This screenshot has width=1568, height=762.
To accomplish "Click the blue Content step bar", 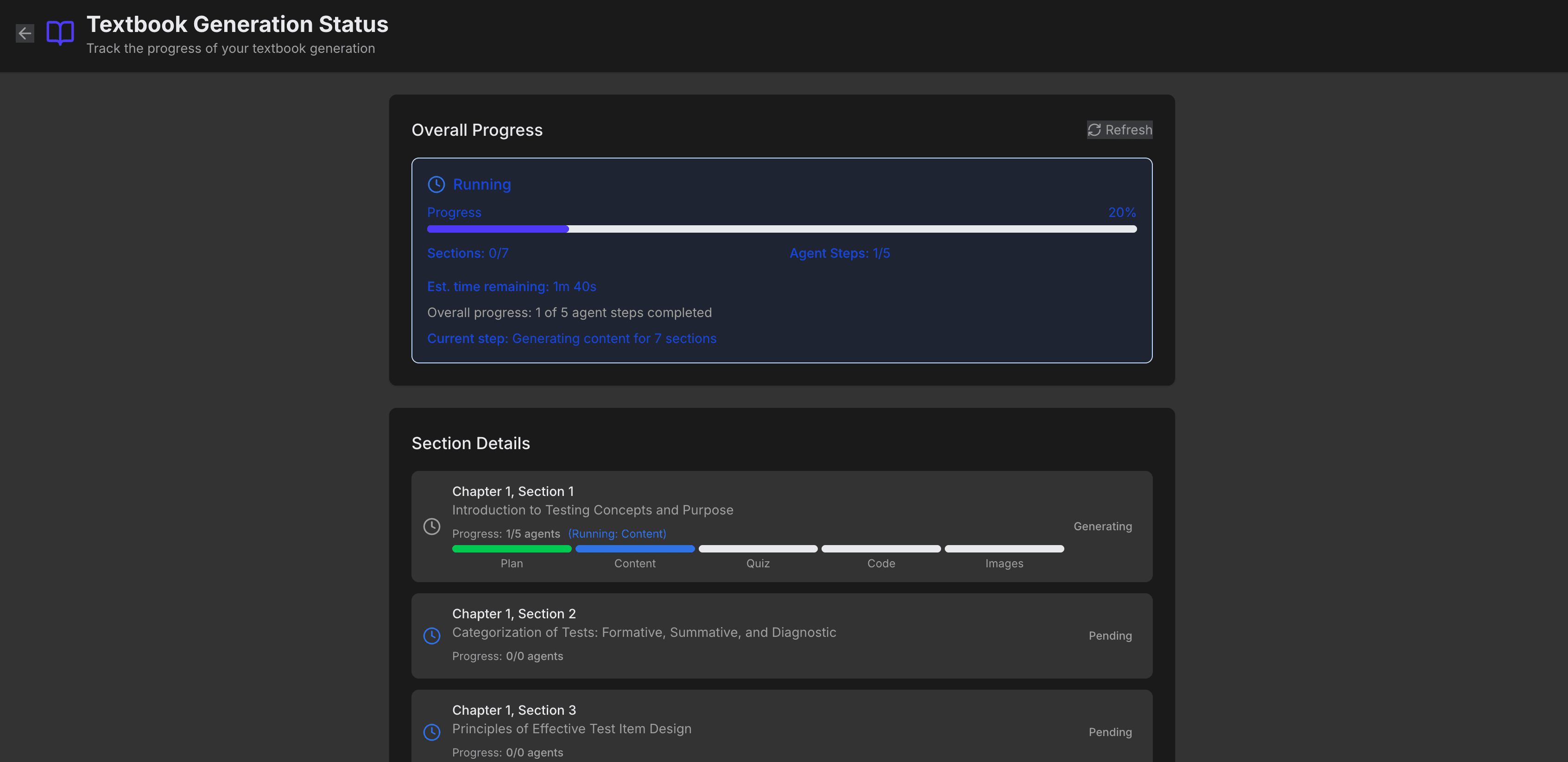I will click(x=635, y=549).
